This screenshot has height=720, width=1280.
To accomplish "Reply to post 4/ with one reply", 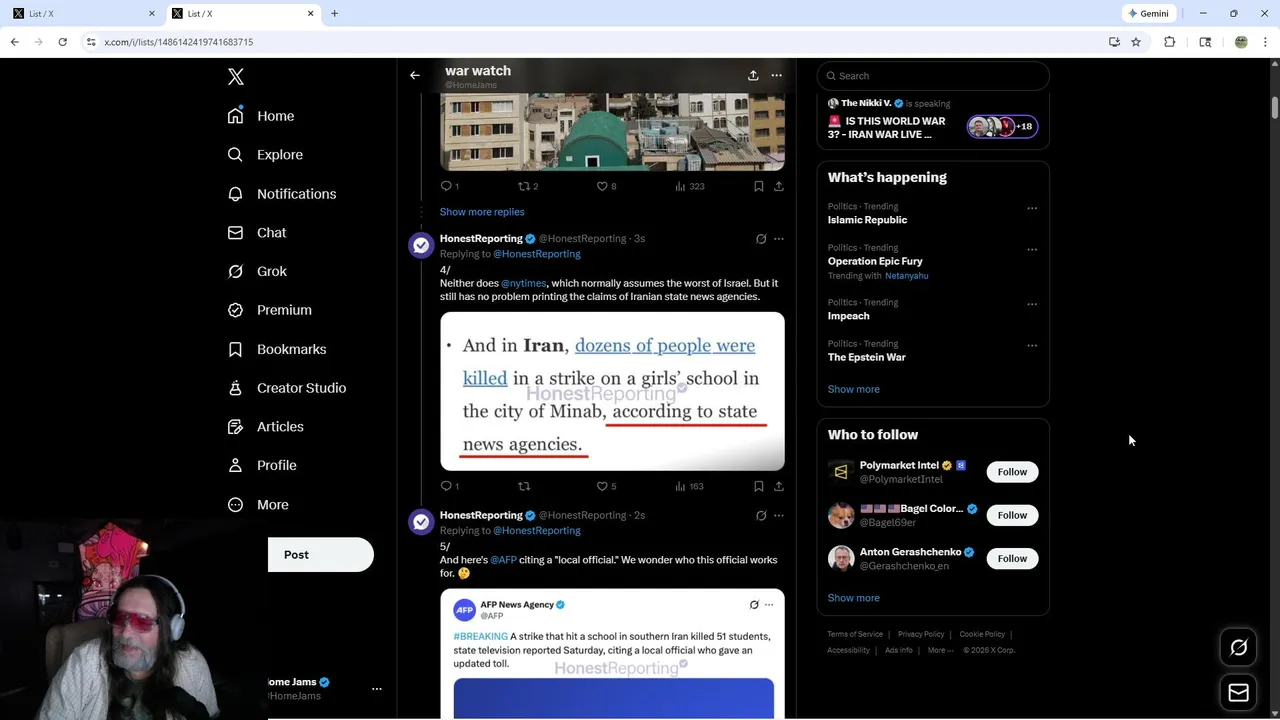I will [x=449, y=486].
